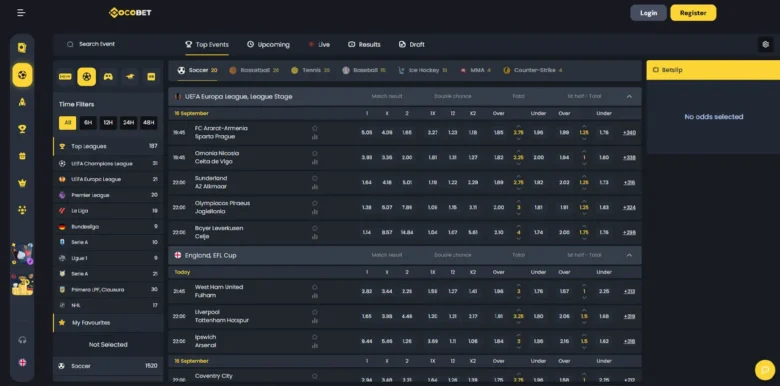The height and width of the screenshot is (386, 780).
Task: Open the Results tab
Action: point(364,44)
